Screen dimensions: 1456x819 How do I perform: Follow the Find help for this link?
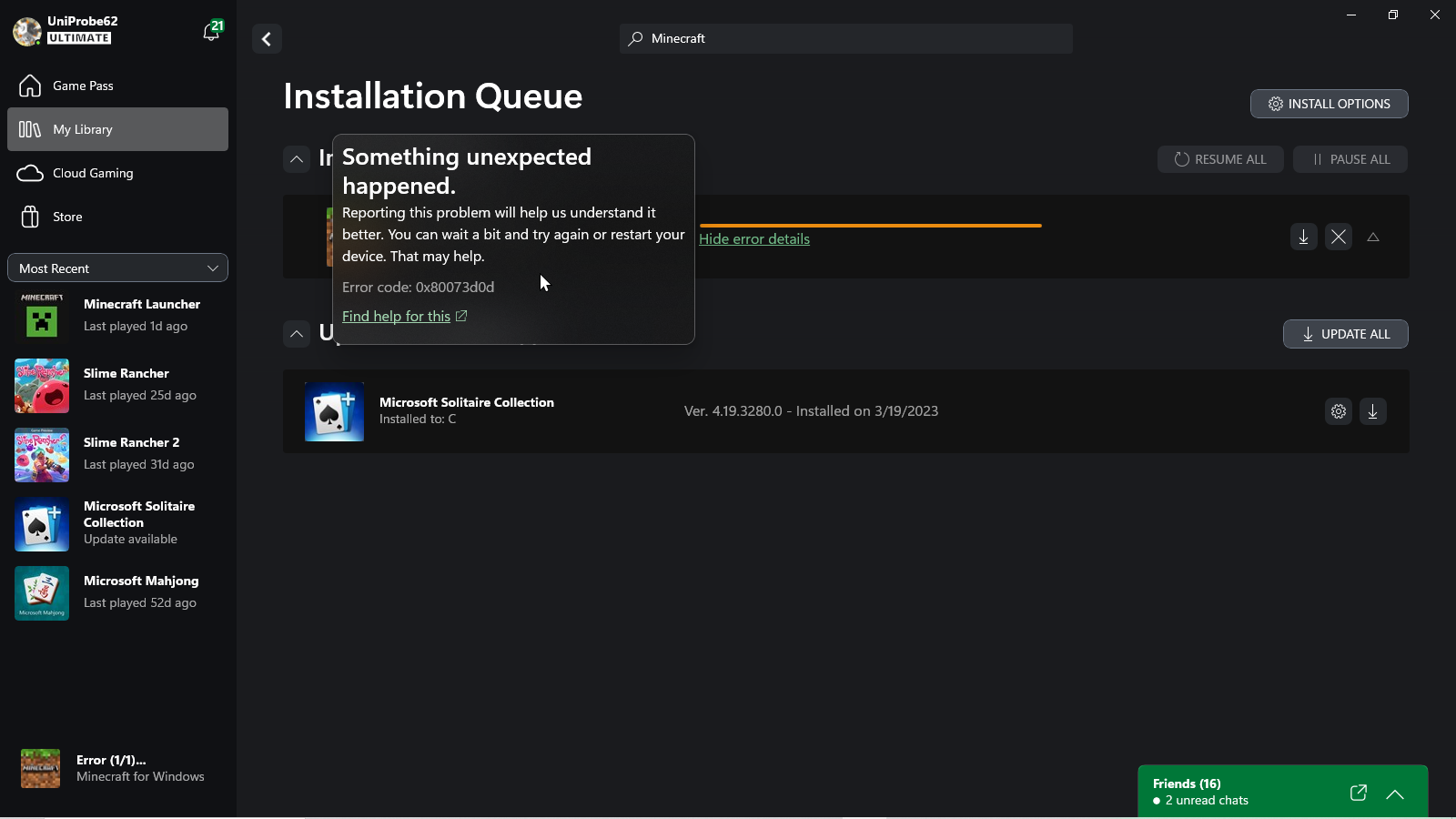coord(397,316)
